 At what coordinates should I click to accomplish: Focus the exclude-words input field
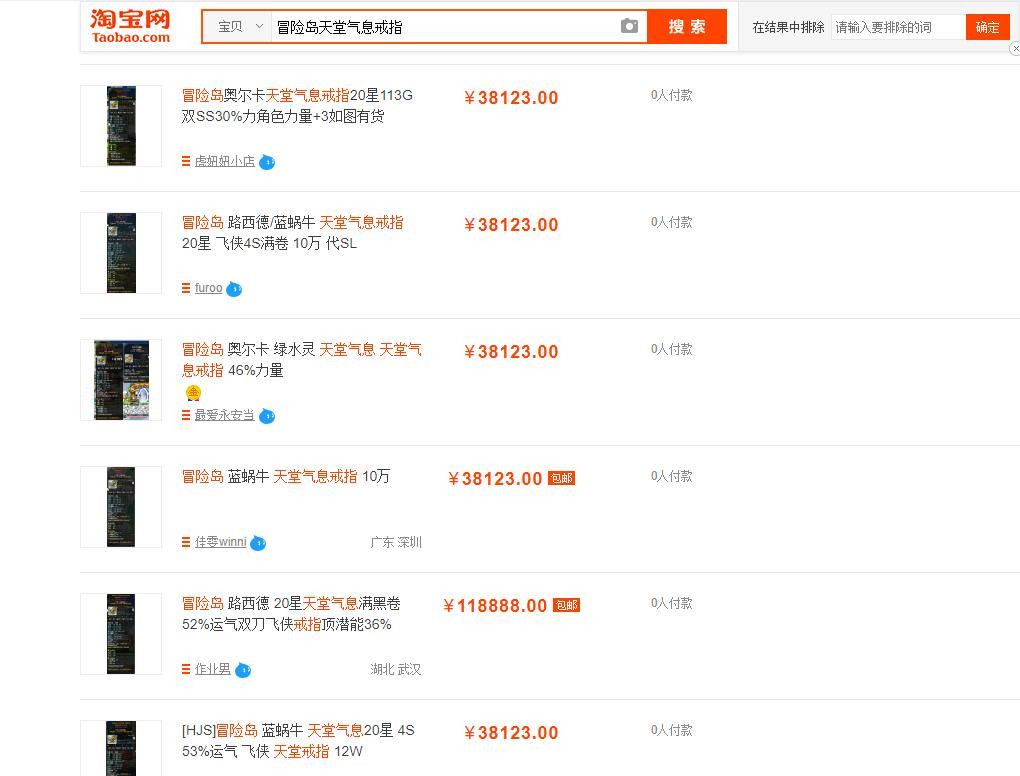tap(897, 27)
